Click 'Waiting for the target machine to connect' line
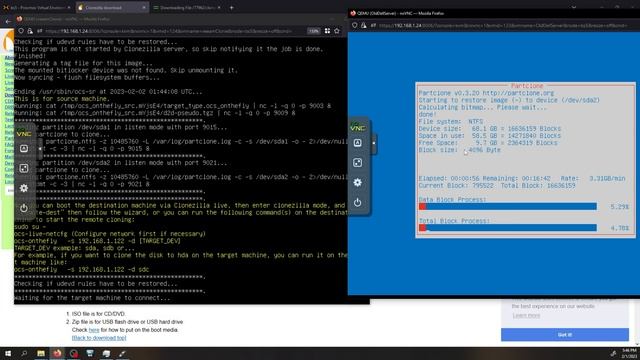This screenshot has height=360, width=640. [92, 298]
